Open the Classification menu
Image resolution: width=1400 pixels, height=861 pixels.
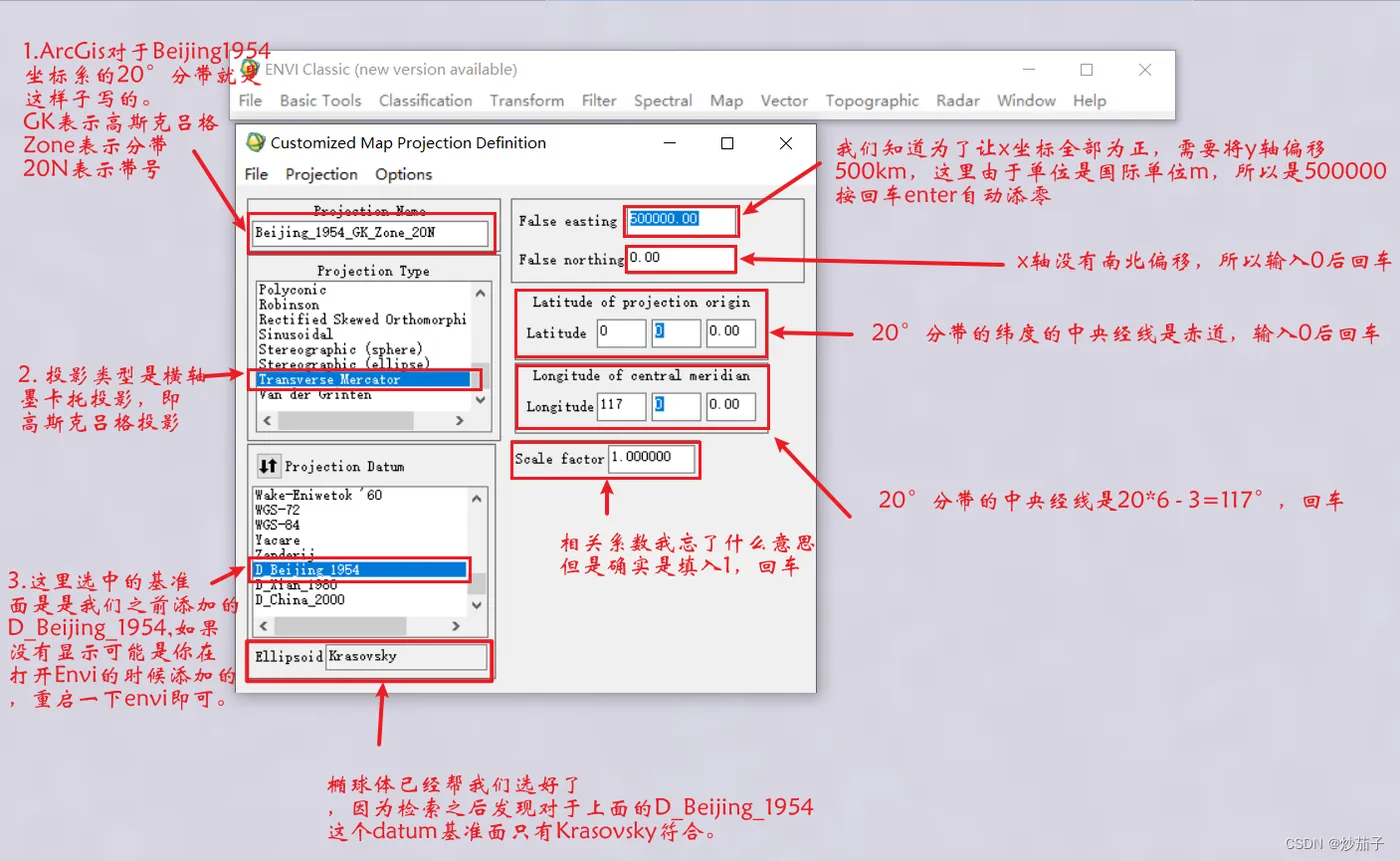pyautogui.click(x=425, y=100)
